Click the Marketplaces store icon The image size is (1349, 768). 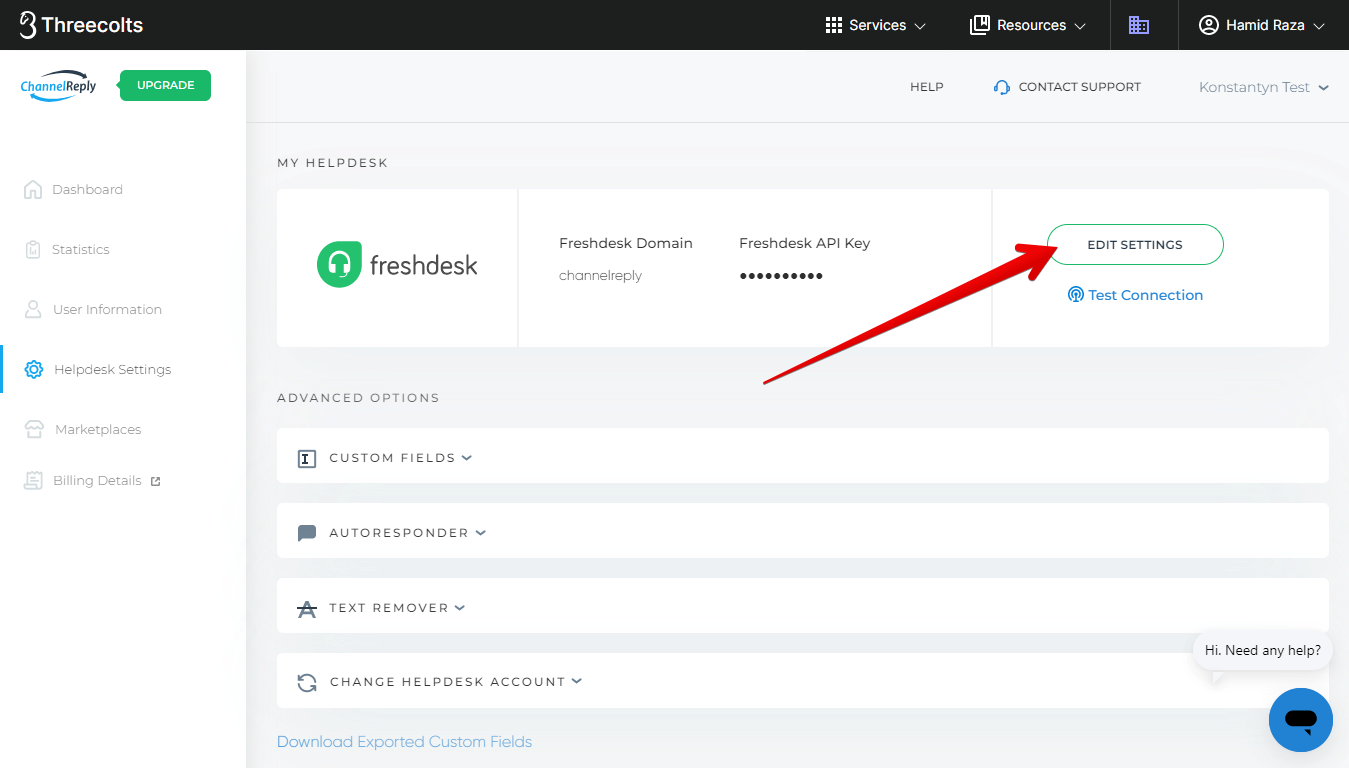coord(34,429)
